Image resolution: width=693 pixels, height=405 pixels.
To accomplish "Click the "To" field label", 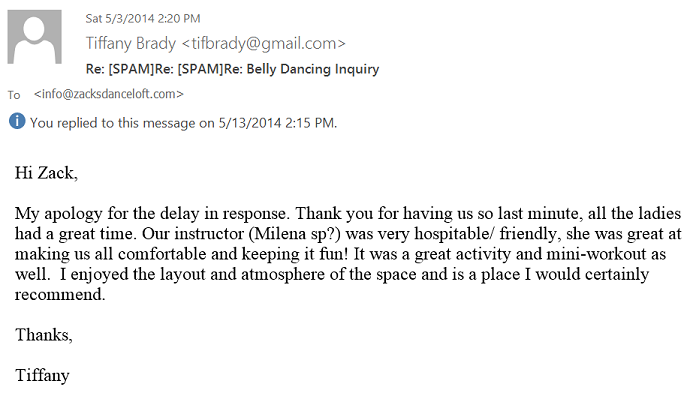I will pyautogui.click(x=14, y=95).
